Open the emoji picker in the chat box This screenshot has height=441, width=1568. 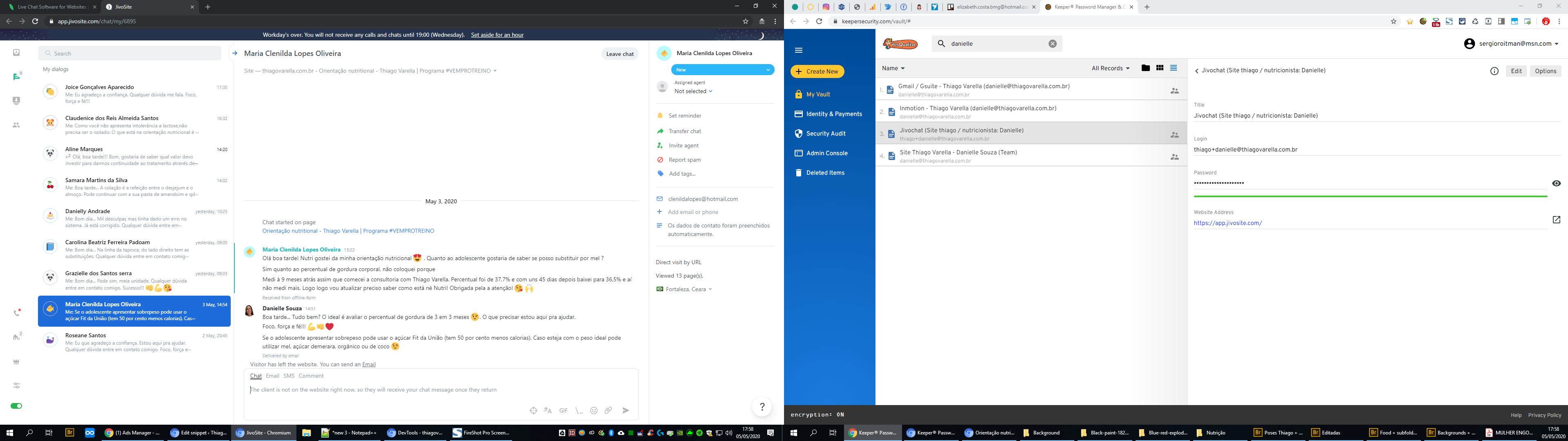(593, 410)
